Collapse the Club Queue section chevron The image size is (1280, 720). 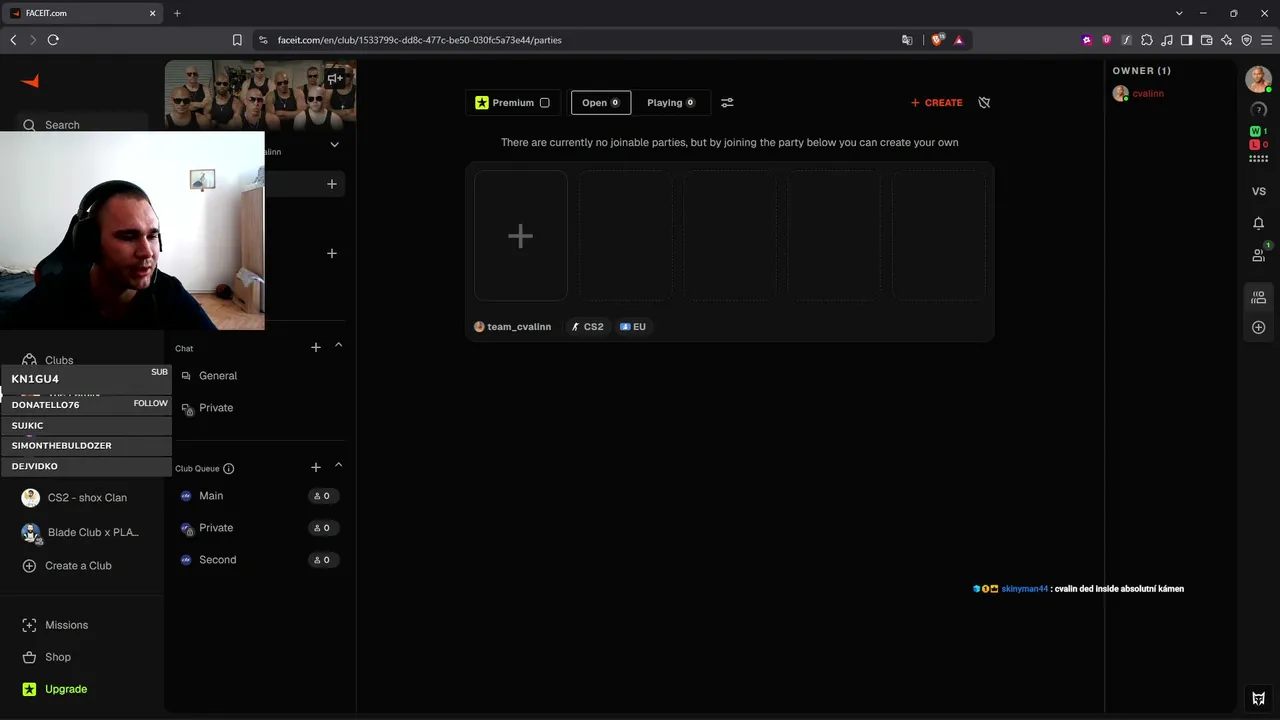pyautogui.click(x=338, y=466)
